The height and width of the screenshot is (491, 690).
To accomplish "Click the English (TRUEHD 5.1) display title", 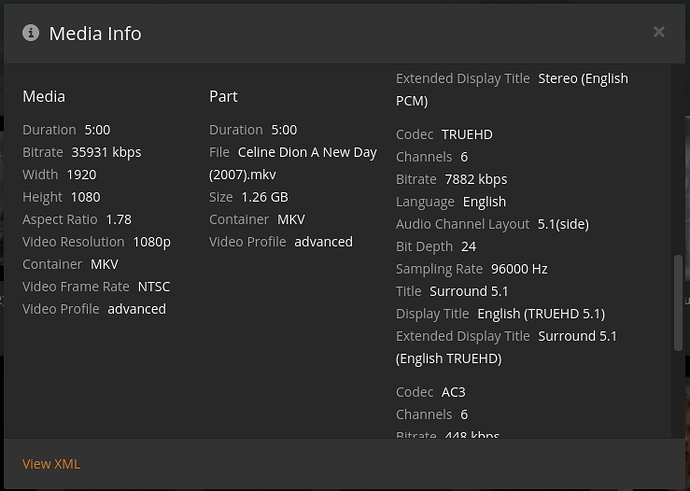I will tap(531, 314).
